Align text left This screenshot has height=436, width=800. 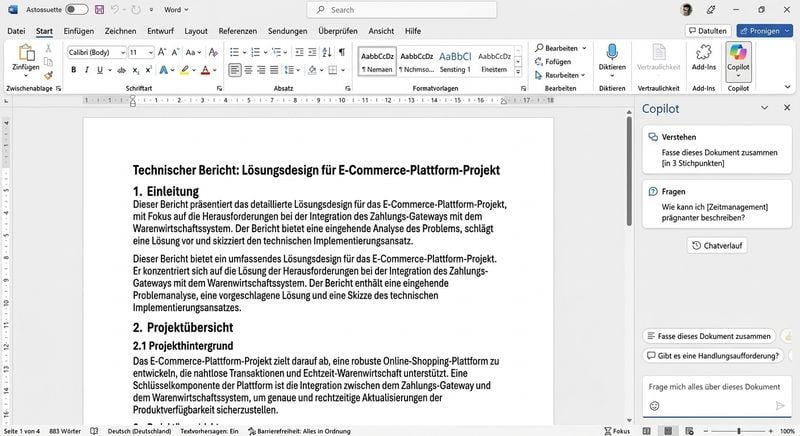pos(235,70)
